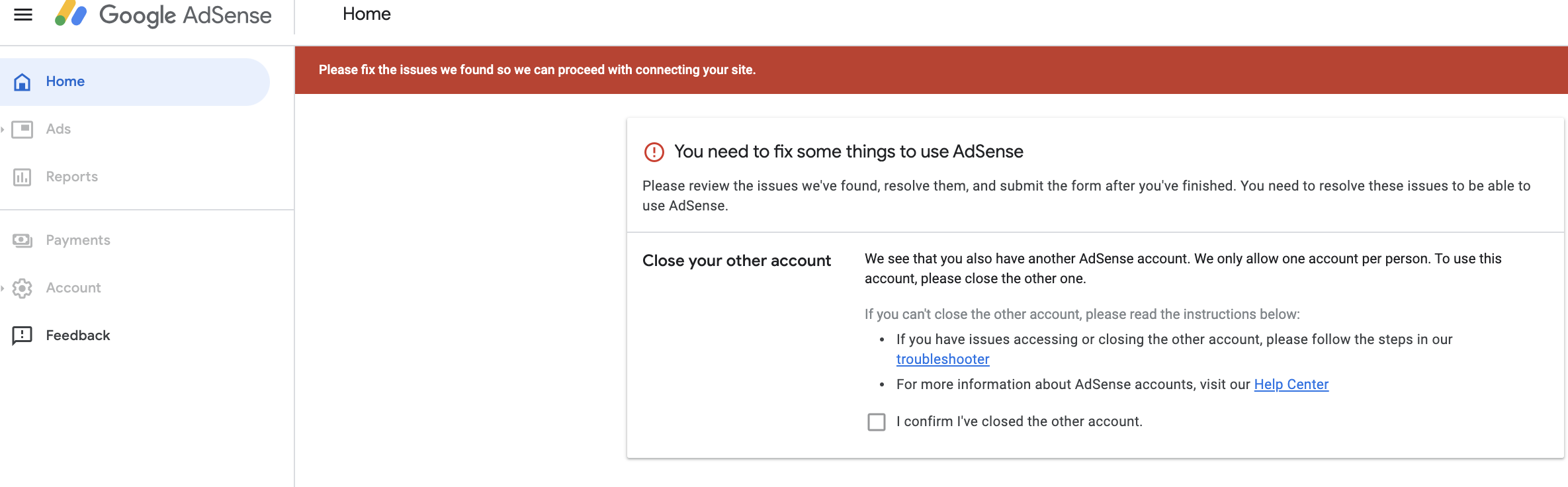The height and width of the screenshot is (487, 1568).
Task: Click the Reports chart icon
Action: click(22, 177)
